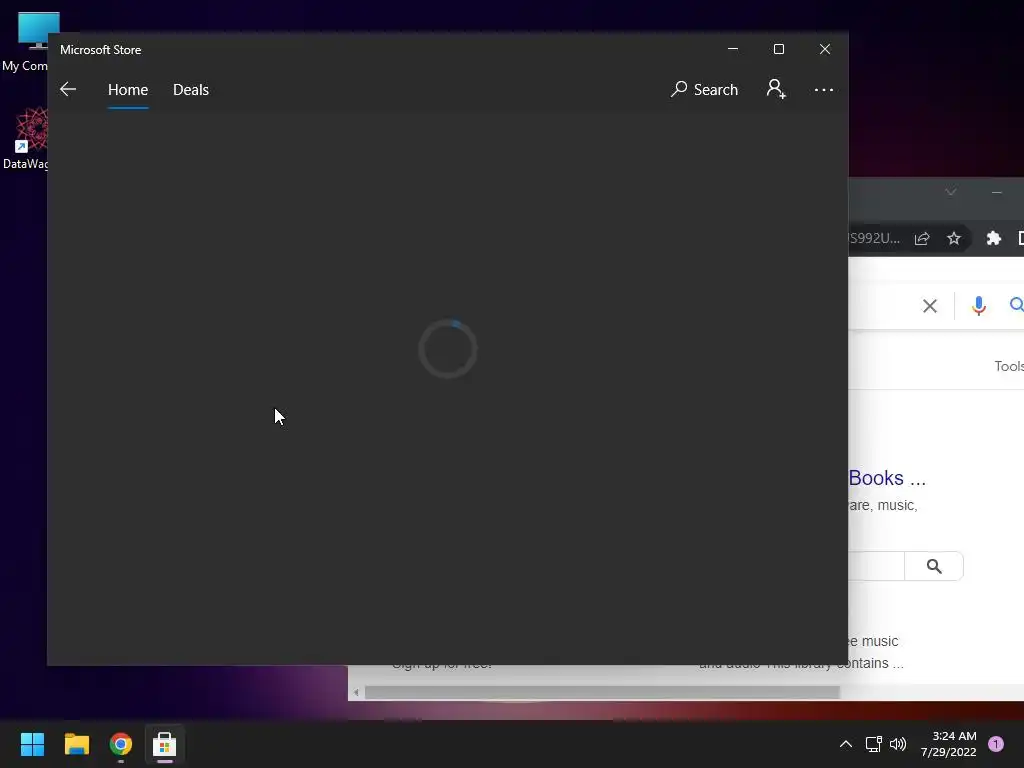Start voice search with the microphone
Screen dimensions: 1024x768
pos(978,306)
